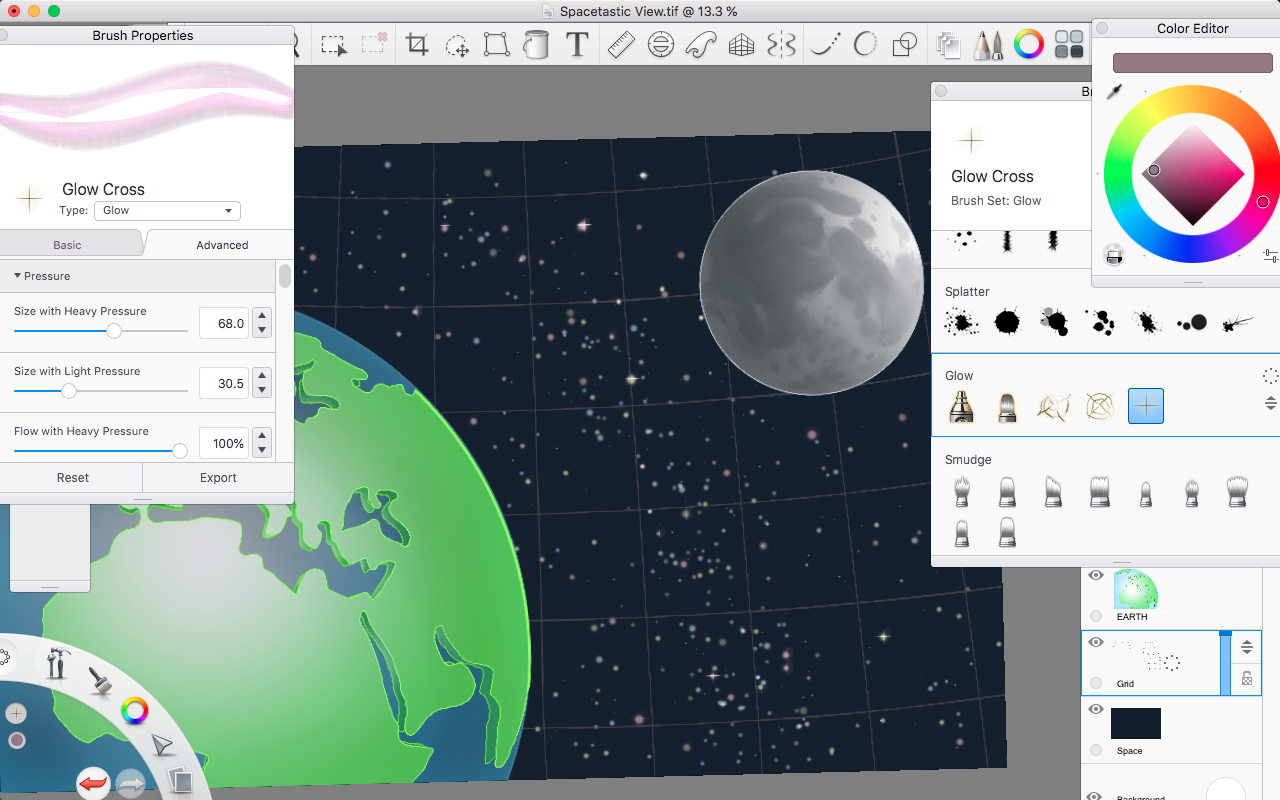This screenshot has width=1280, height=800.
Task: Select the first Glow brush nozzle icon
Action: [961, 406]
